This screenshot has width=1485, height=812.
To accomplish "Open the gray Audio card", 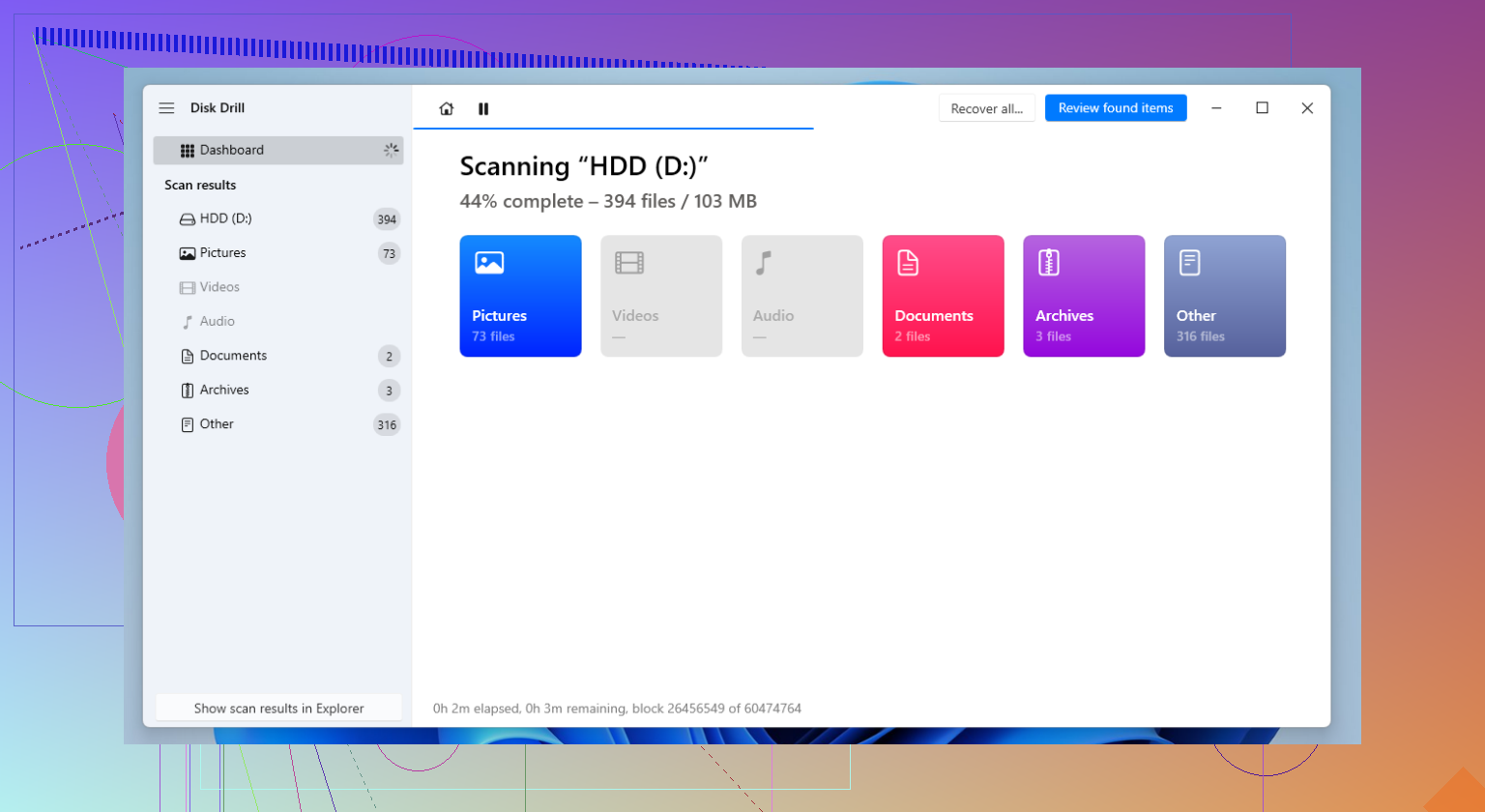I will (802, 296).
